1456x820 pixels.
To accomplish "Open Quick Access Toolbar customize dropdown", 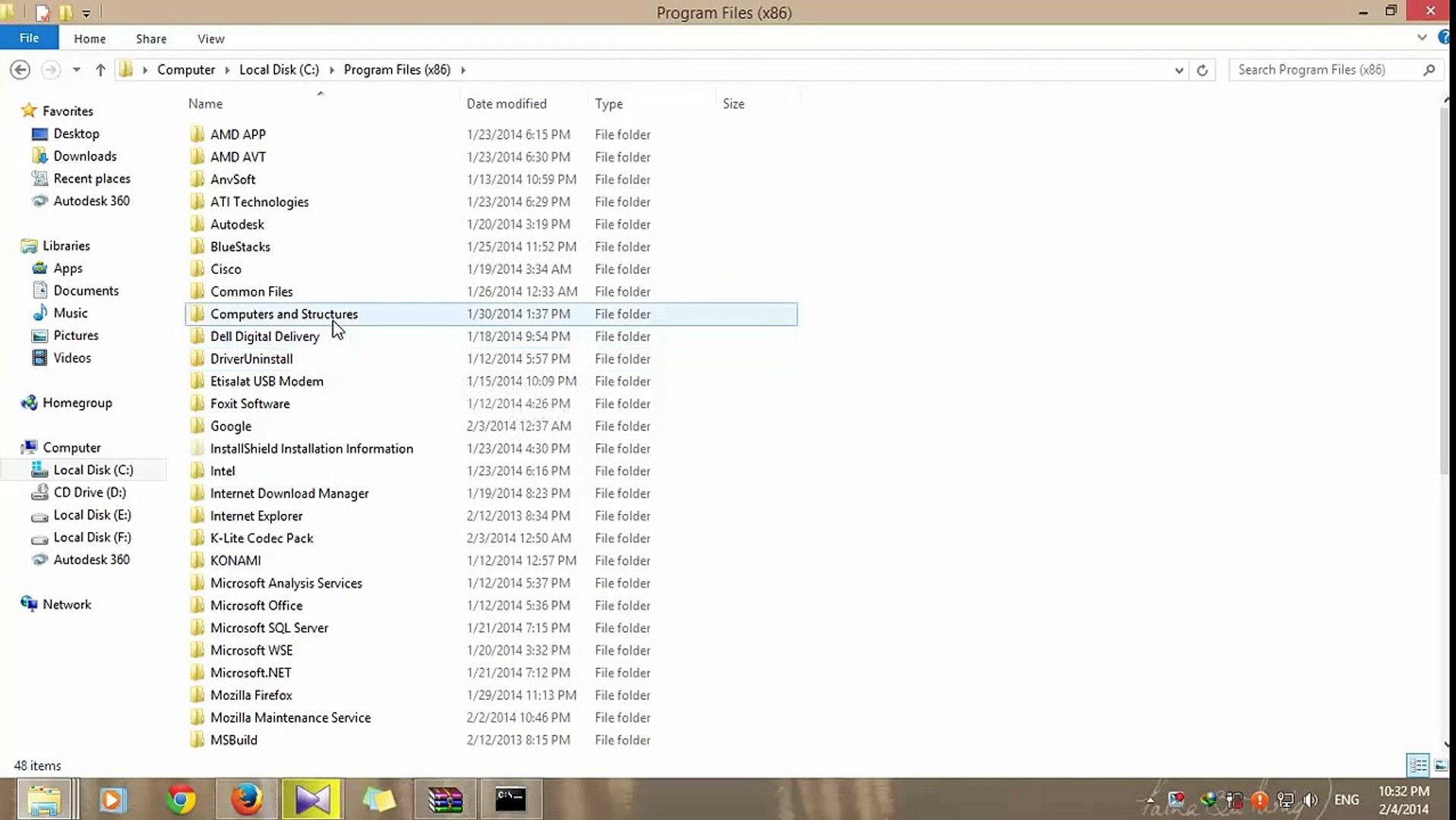I will (x=86, y=13).
